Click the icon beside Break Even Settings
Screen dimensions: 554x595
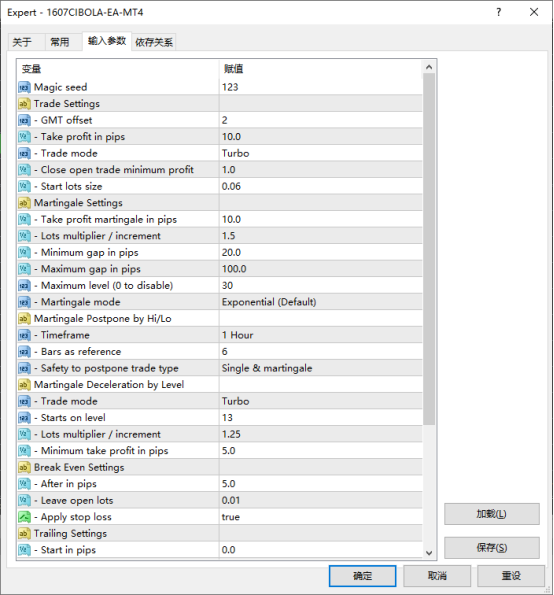click(24, 468)
